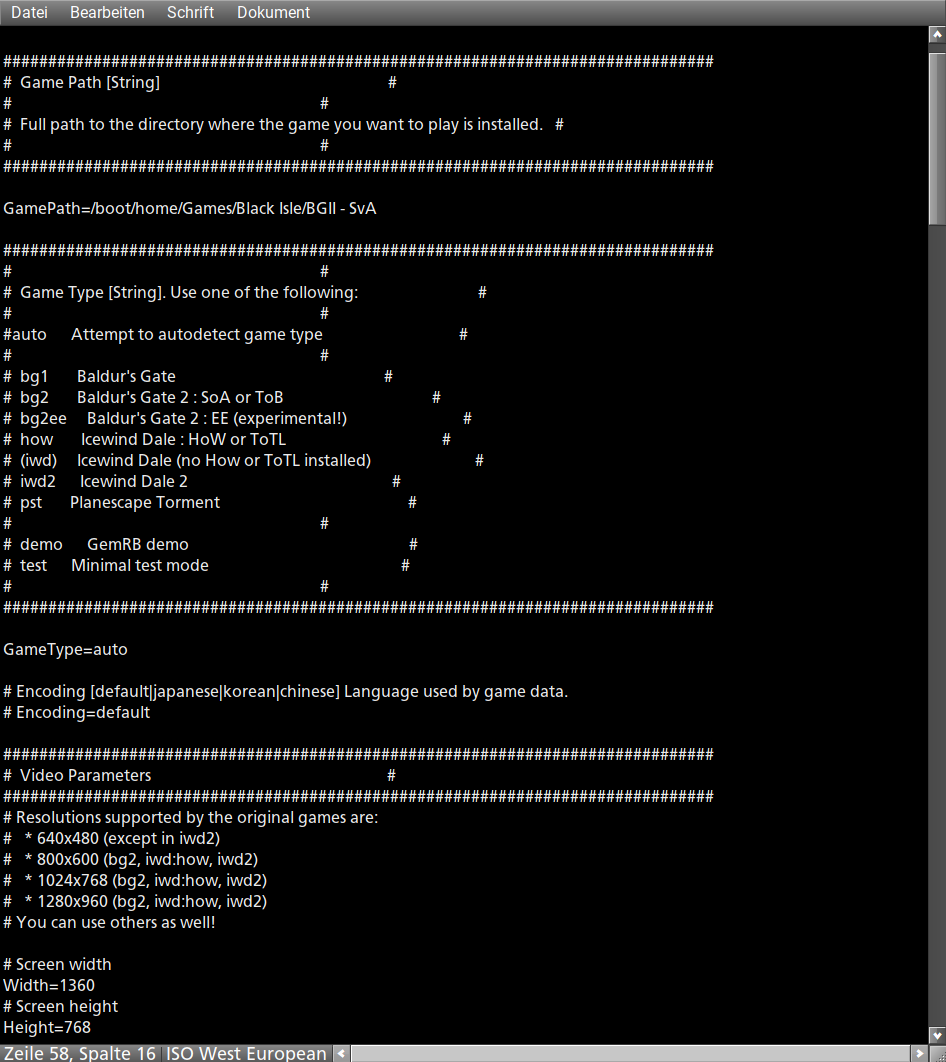Screen dimensions: 946x1062
Task: Click the vertical scrollbar up arrow
Action: pyautogui.click(x=937, y=35)
